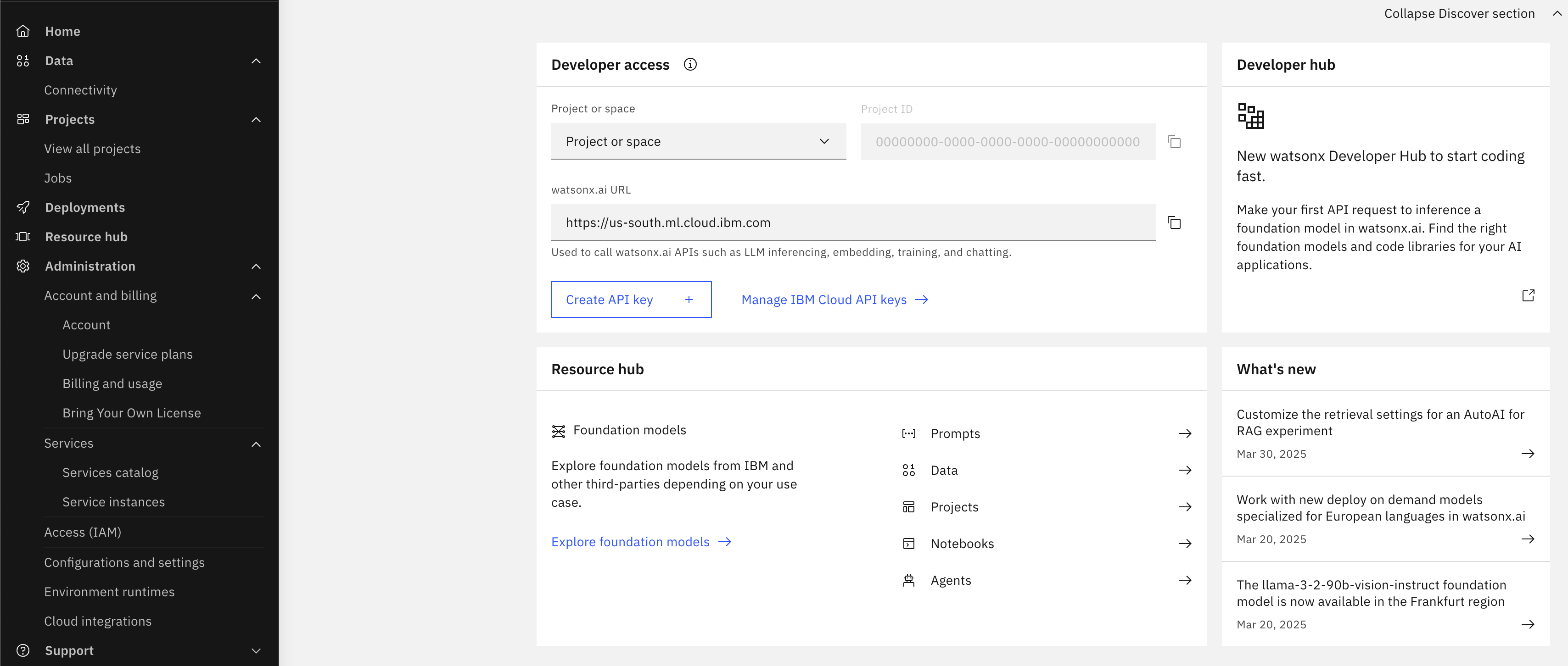This screenshot has height=666, width=1568.
Task: Click arrow for llama-3-2-90b news item
Action: pyautogui.click(x=1527, y=624)
